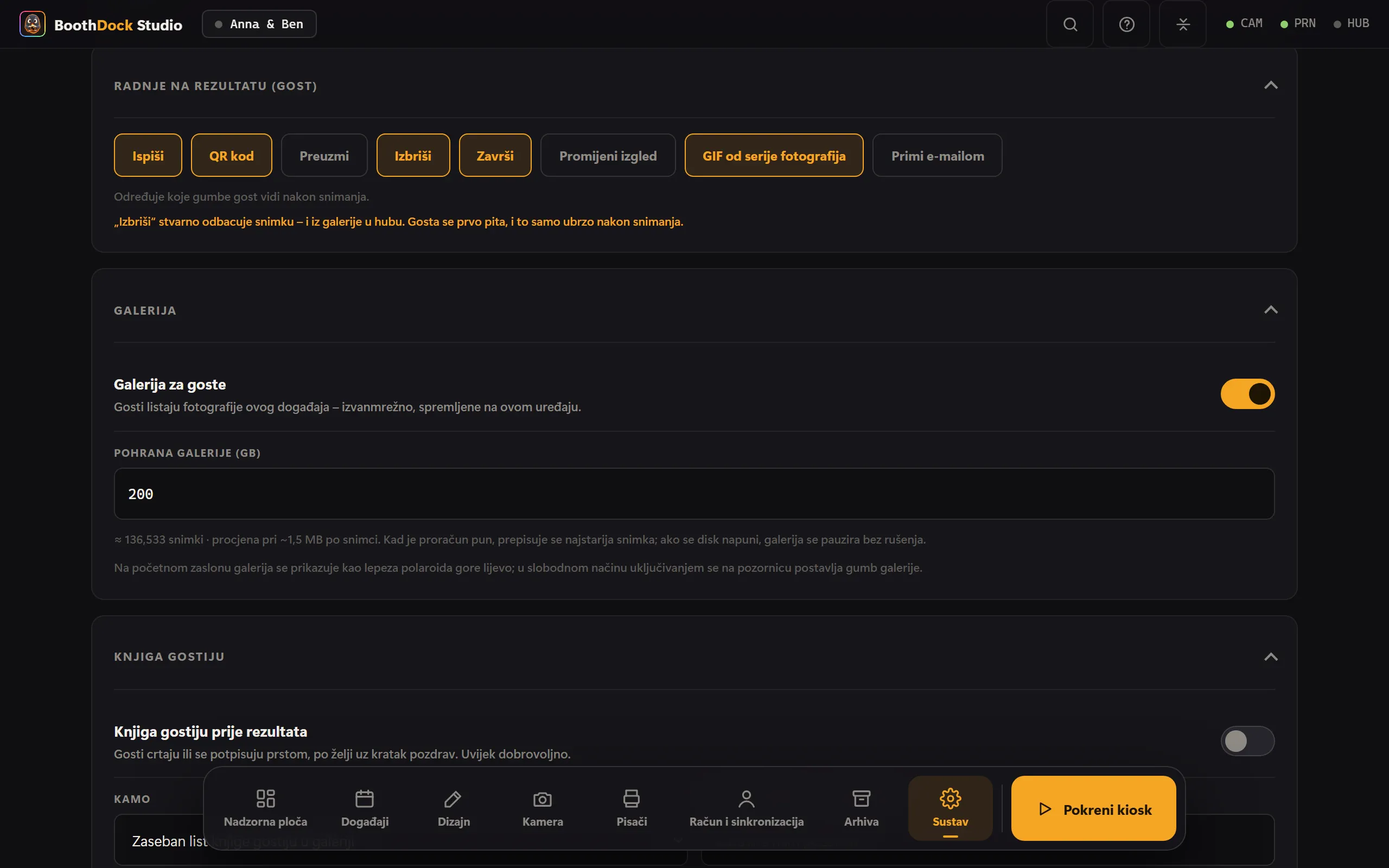
Task: Toggle the Ispiši result action chip
Action: [x=148, y=156]
